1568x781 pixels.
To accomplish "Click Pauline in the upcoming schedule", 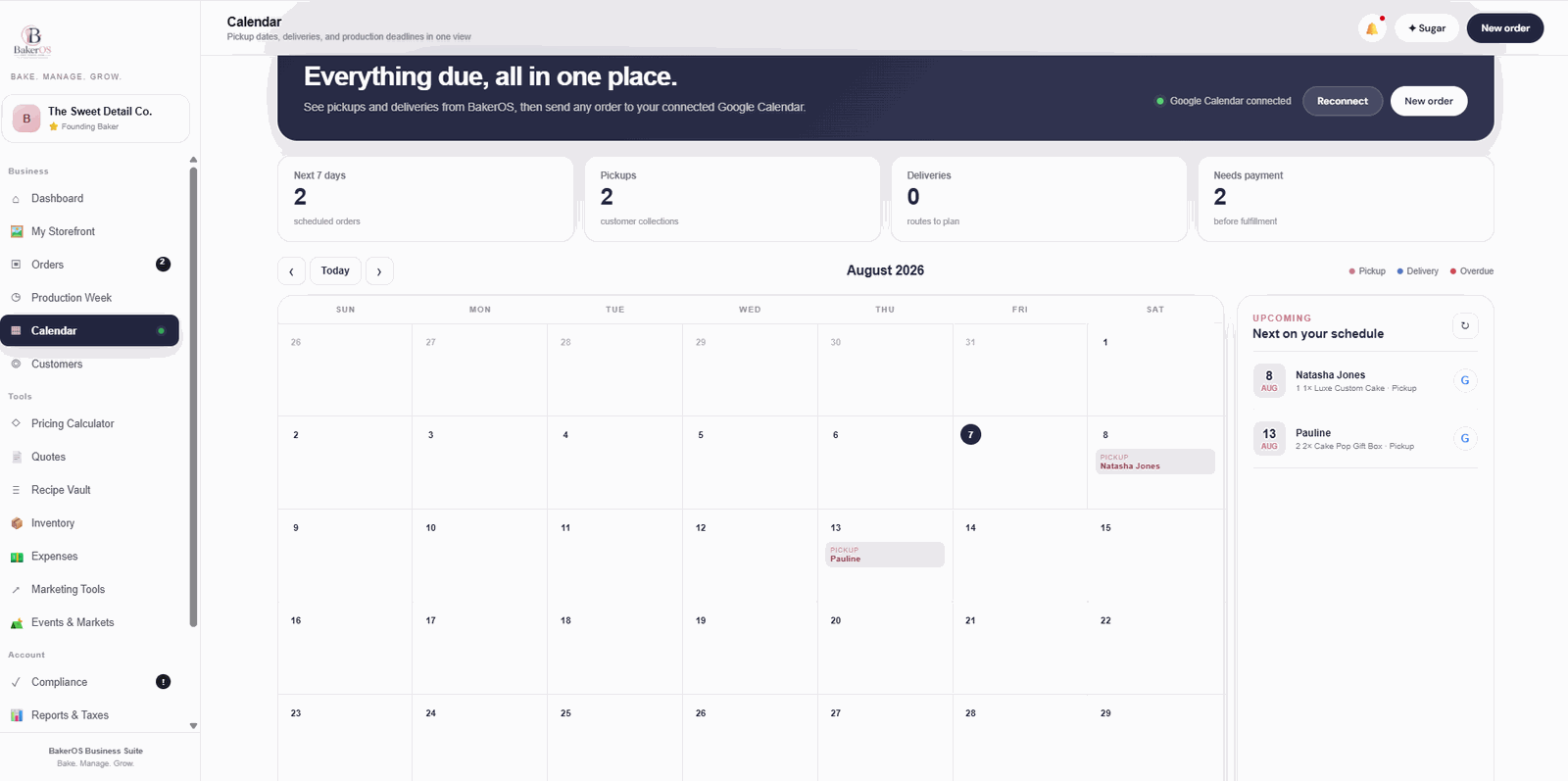I will coord(1313,433).
